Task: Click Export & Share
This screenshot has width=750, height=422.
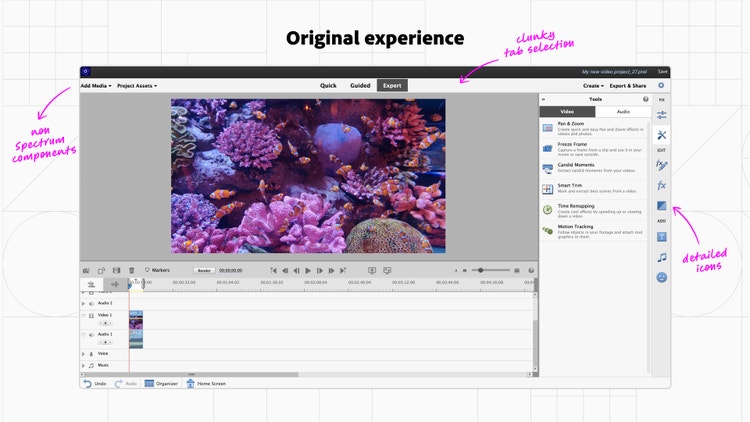Action: point(628,86)
